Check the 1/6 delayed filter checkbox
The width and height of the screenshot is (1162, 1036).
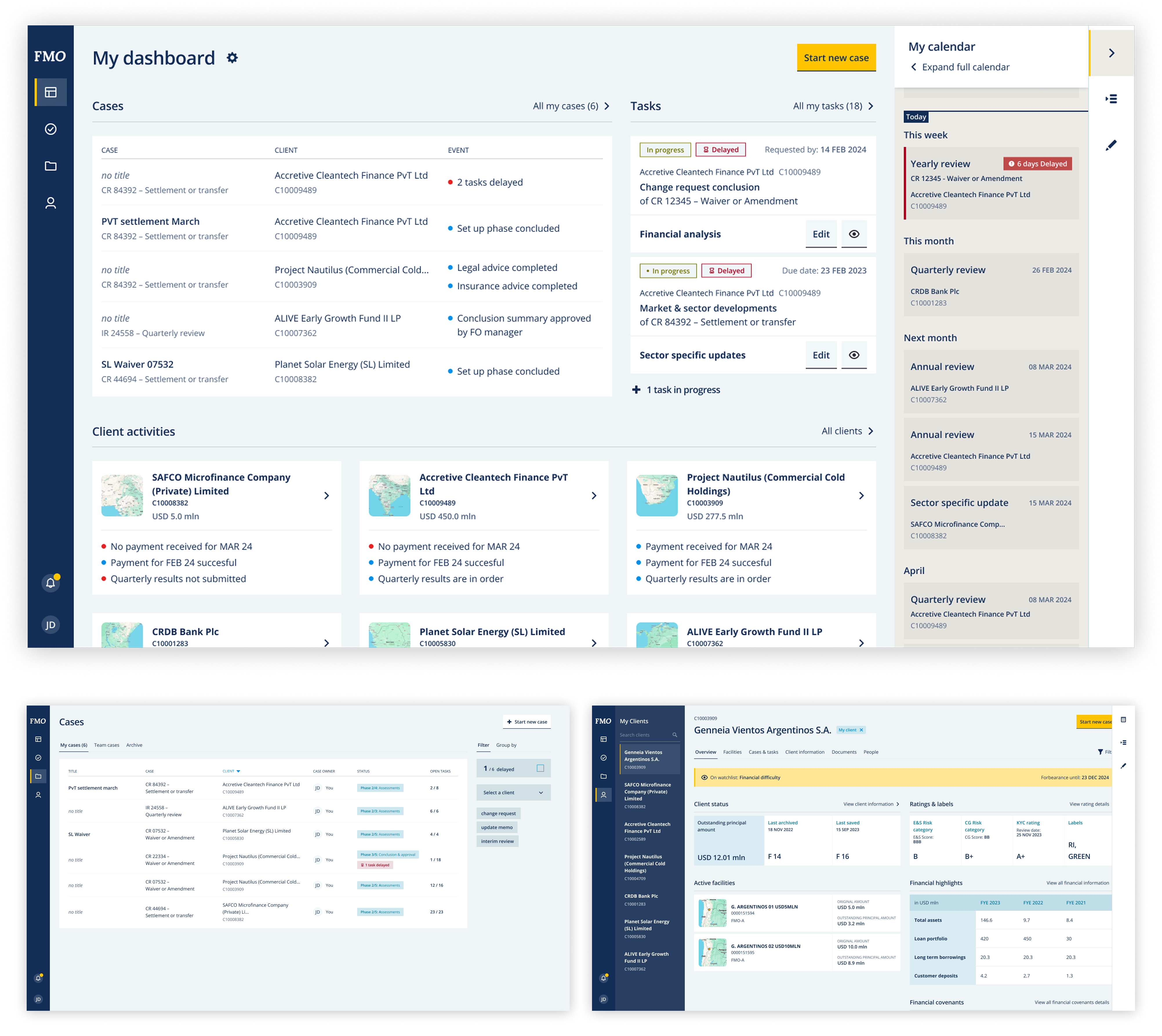[540, 768]
